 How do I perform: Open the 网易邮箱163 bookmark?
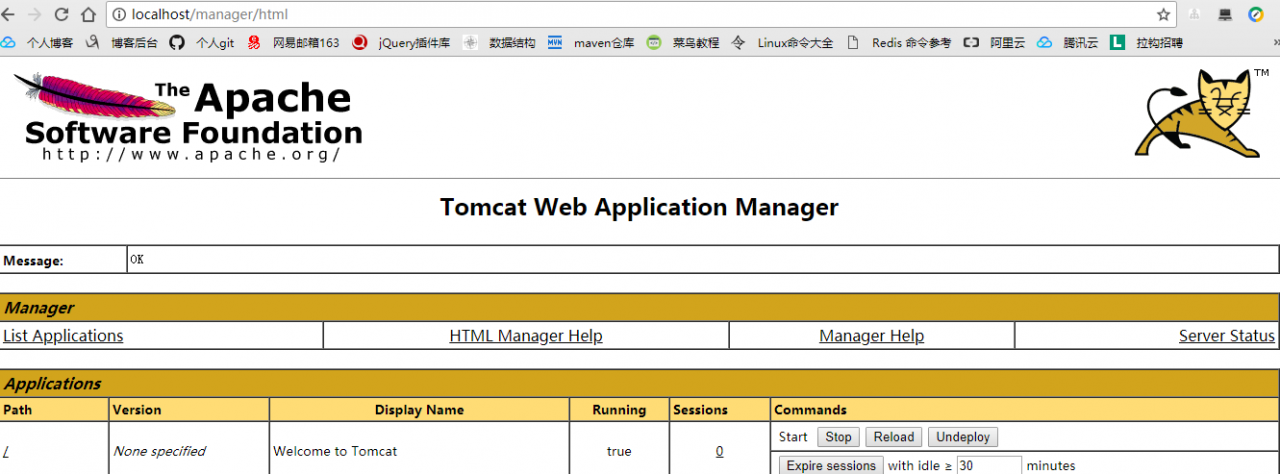click(294, 43)
